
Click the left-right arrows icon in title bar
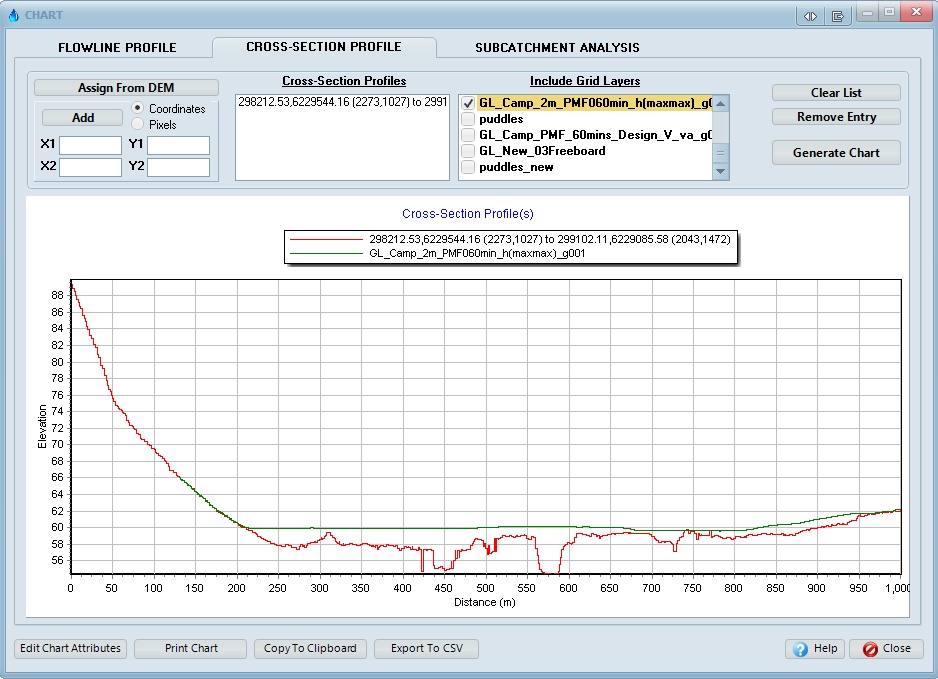point(810,15)
